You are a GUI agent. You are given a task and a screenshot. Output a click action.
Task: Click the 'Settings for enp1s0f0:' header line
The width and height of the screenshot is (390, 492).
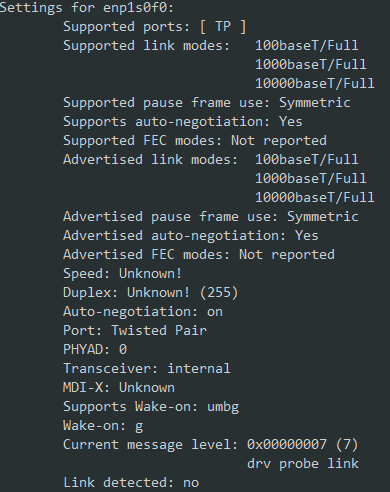point(87,8)
